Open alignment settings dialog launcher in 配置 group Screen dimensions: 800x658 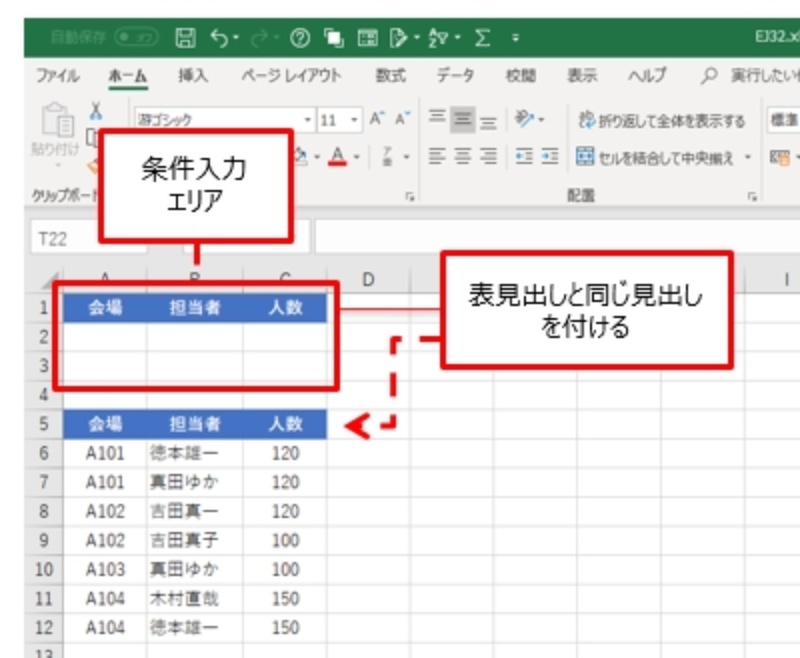[752, 198]
